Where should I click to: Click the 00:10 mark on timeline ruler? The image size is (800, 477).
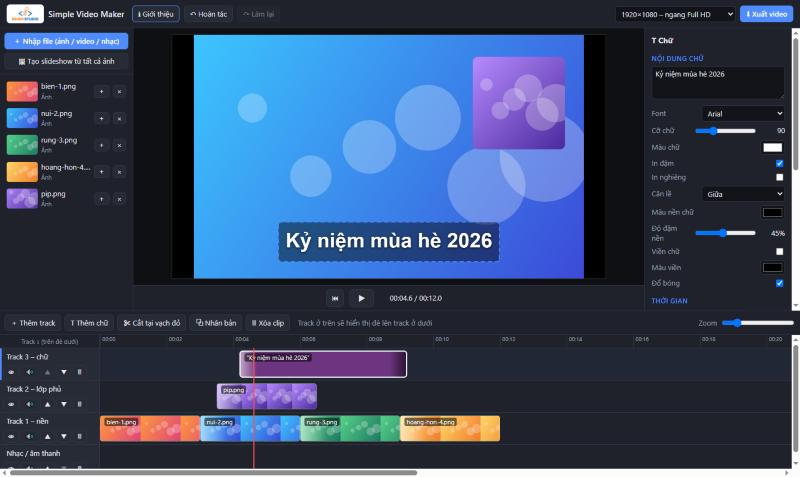[442, 339]
